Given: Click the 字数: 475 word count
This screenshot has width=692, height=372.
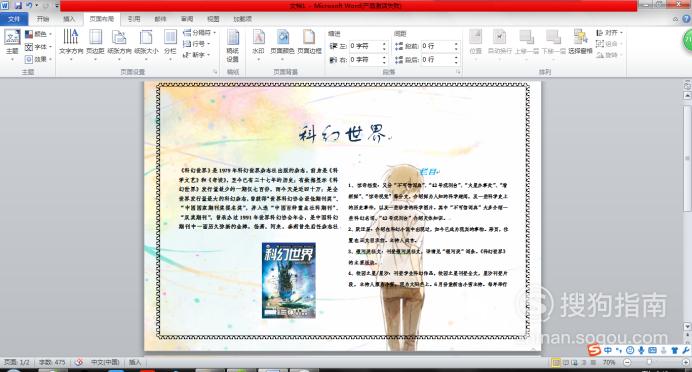Looking at the screenshot, I should [52, 362].
